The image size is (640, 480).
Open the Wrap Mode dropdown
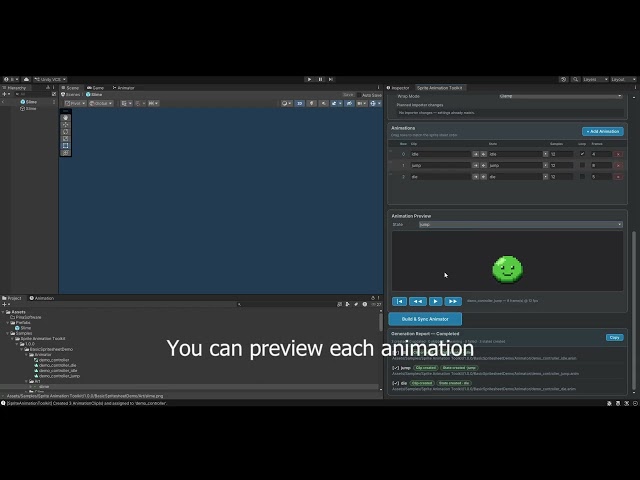point(561,96)
